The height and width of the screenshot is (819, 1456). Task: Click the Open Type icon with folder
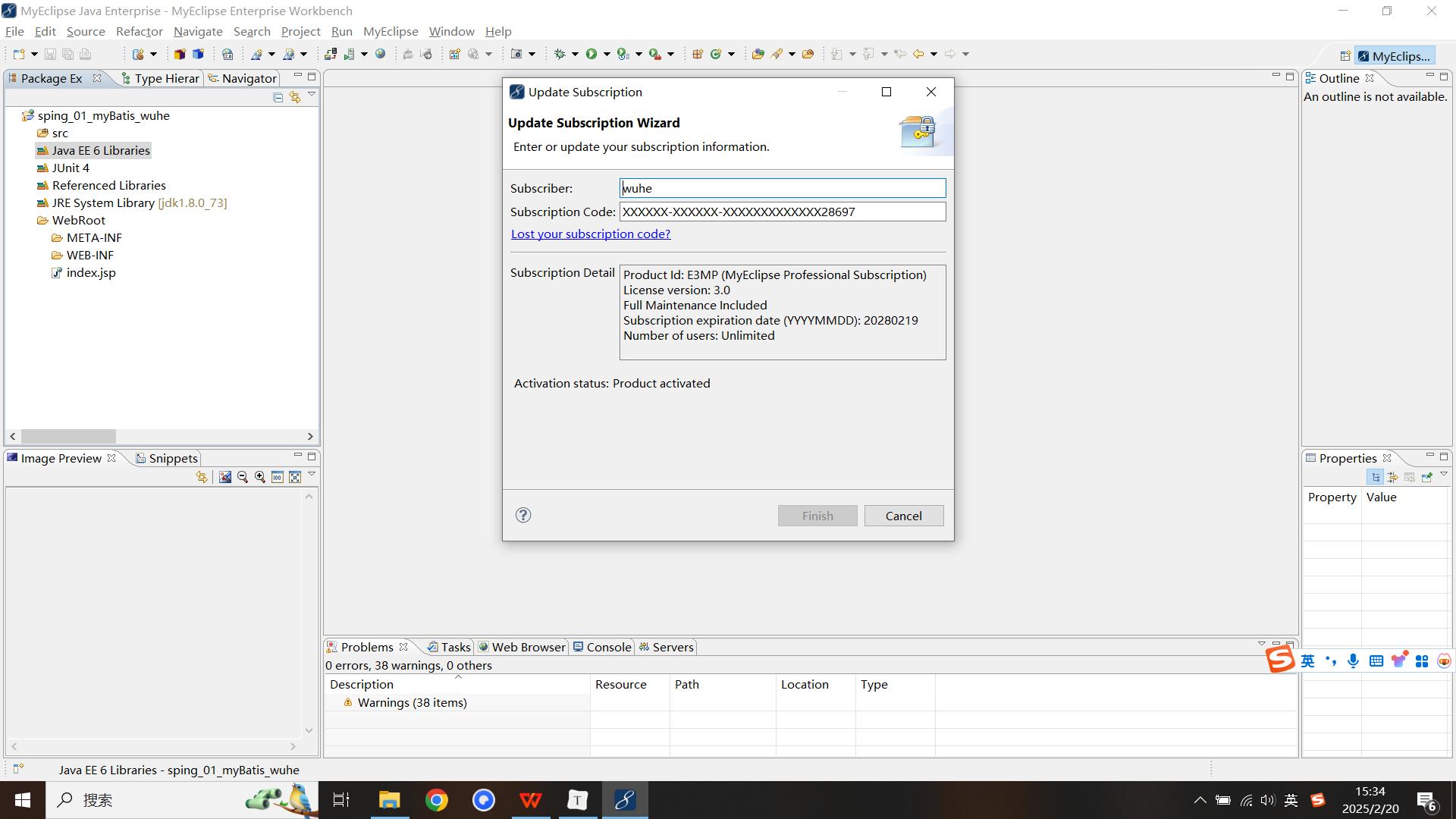[x=758, y=54]
